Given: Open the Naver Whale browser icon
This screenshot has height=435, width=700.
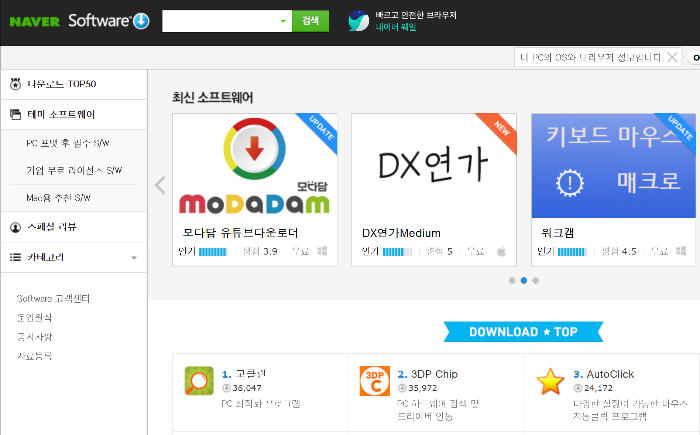Looking at the screenshot, I should 358,21.
